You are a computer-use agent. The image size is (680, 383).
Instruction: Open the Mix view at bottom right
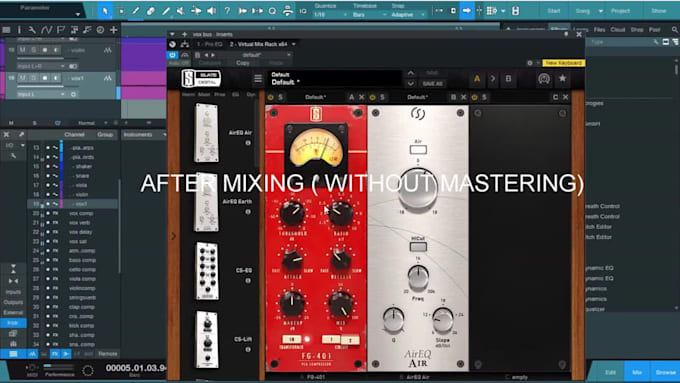pos(637,372)
